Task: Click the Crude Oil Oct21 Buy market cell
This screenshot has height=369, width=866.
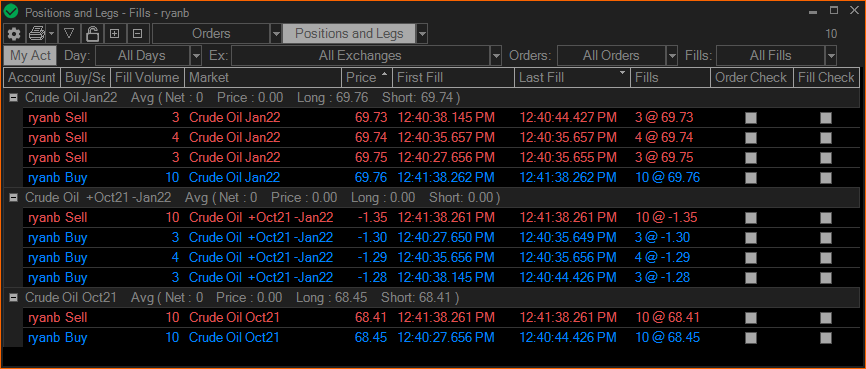Action: [234, 338]
